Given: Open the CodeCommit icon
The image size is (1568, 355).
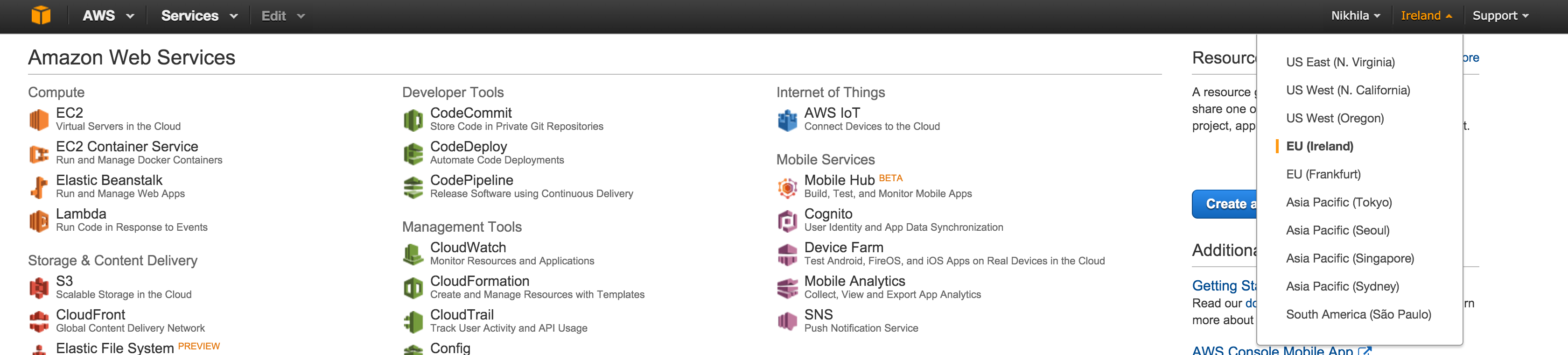Looking at the screenshot, I should tap(413, 120).
